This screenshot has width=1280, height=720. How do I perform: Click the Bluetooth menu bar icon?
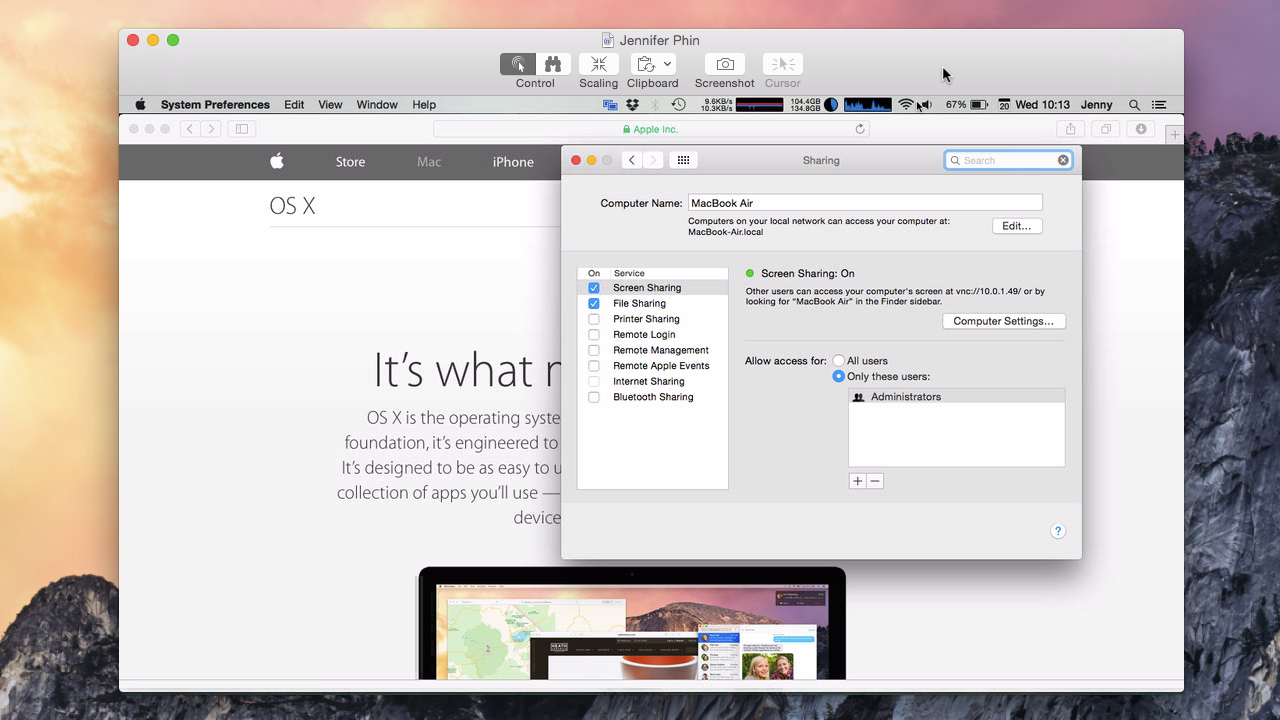656,105
